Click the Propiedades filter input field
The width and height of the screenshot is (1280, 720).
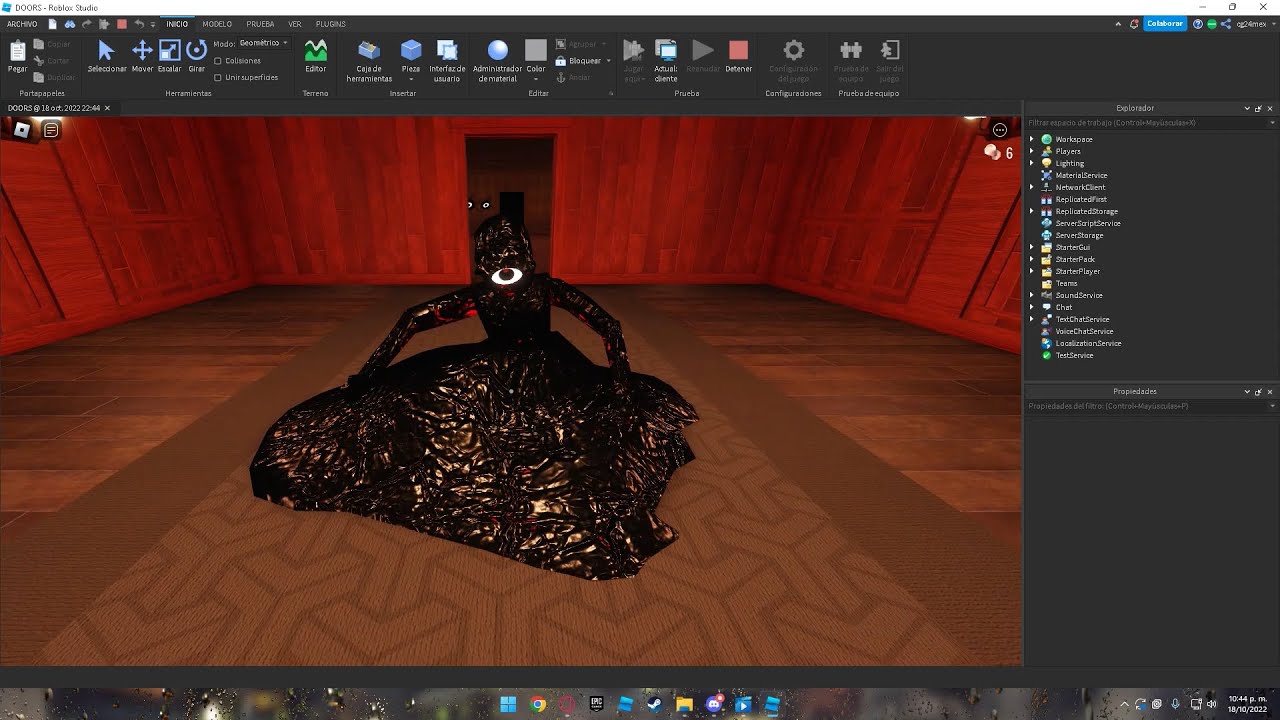1149,406
